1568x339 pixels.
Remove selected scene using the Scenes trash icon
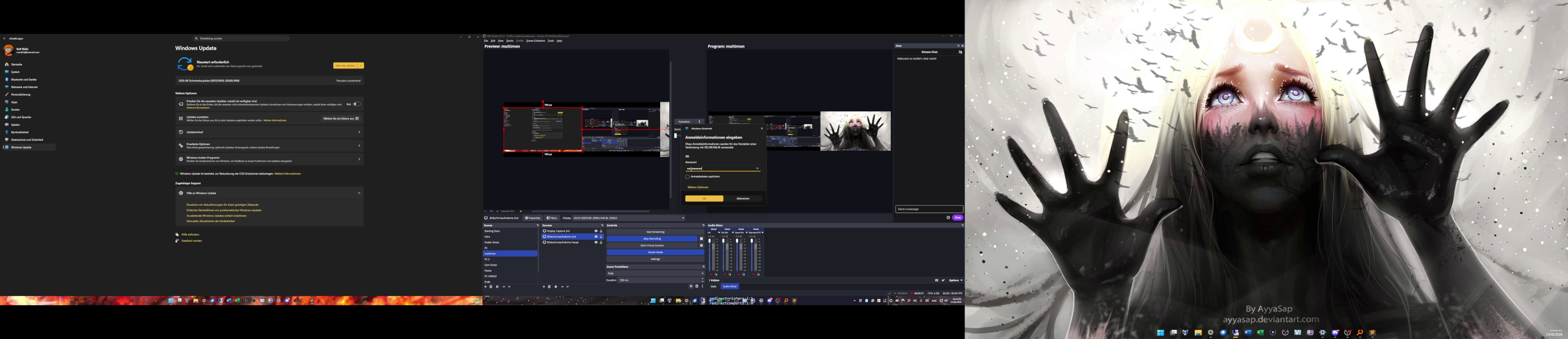(490, 287)
